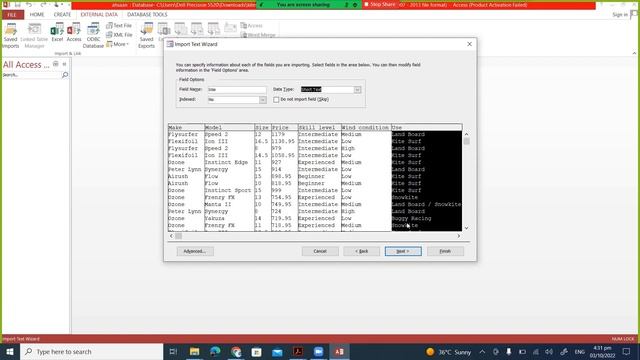Open Saved Exports in the ribbon
Viewport: 640px width, 360px height.
click(146, 35)
